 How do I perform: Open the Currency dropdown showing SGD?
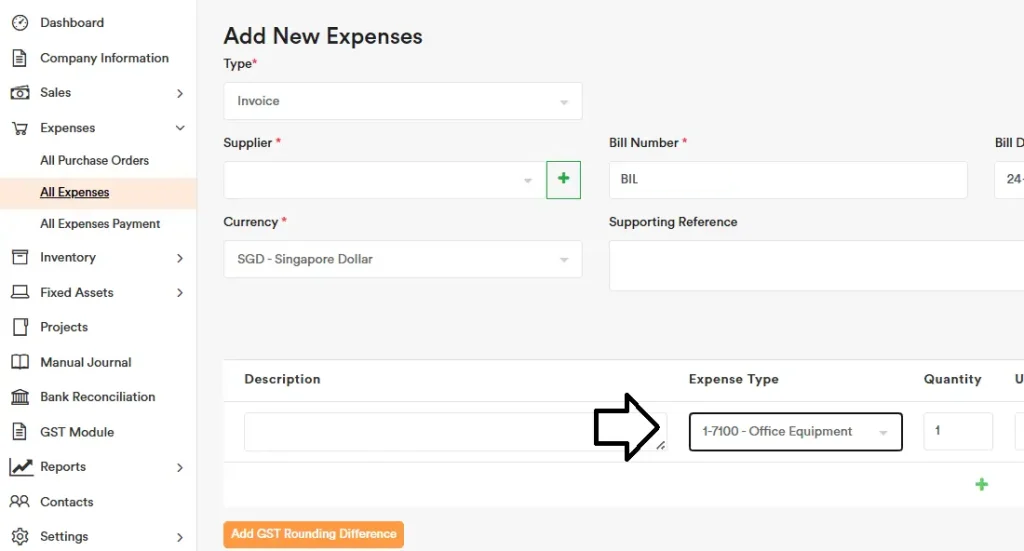pos(402,259)
